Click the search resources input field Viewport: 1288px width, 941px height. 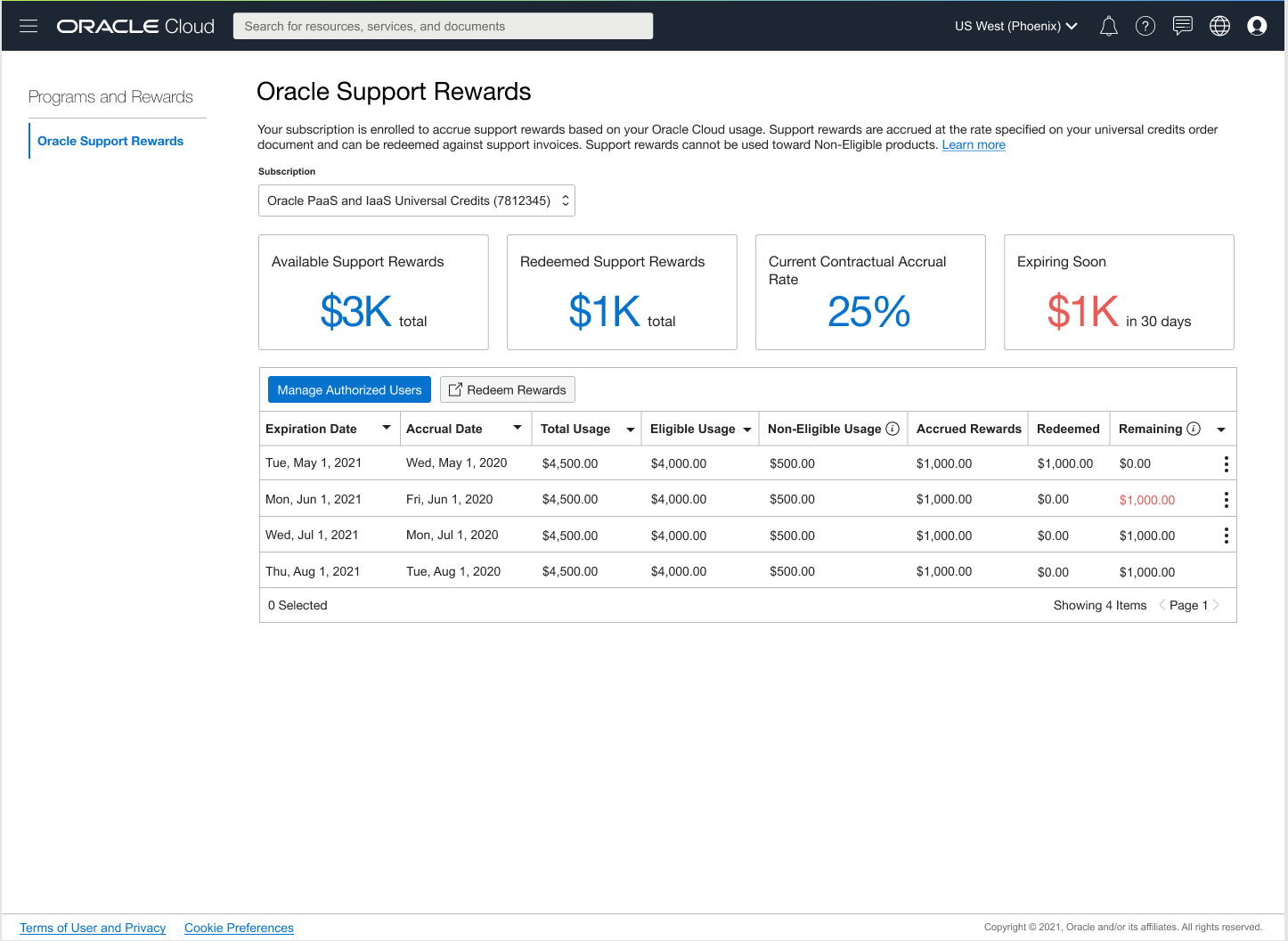(x=443, y=26)
